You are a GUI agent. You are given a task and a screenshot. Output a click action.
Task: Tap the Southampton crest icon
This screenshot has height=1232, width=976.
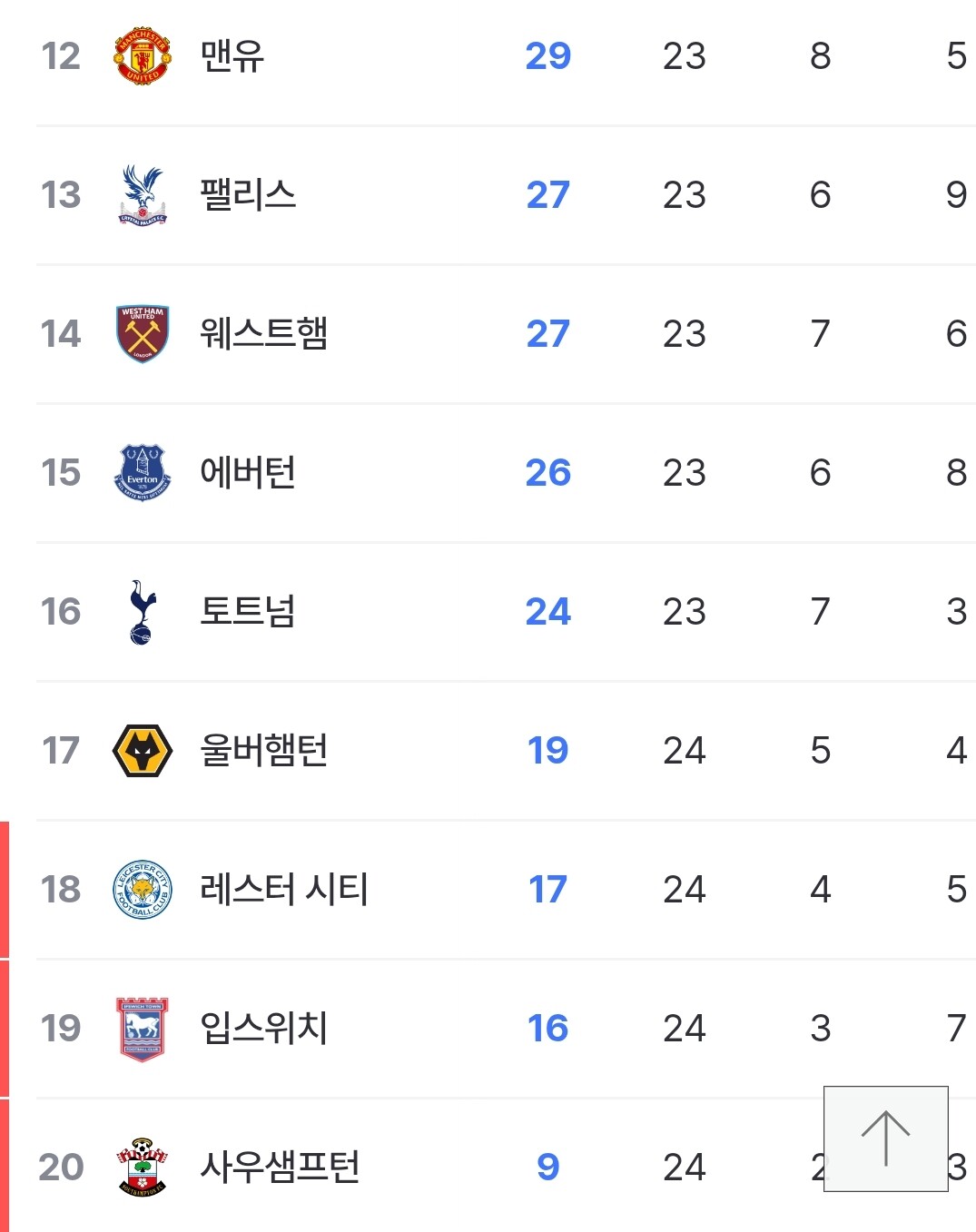[143, 1167]
